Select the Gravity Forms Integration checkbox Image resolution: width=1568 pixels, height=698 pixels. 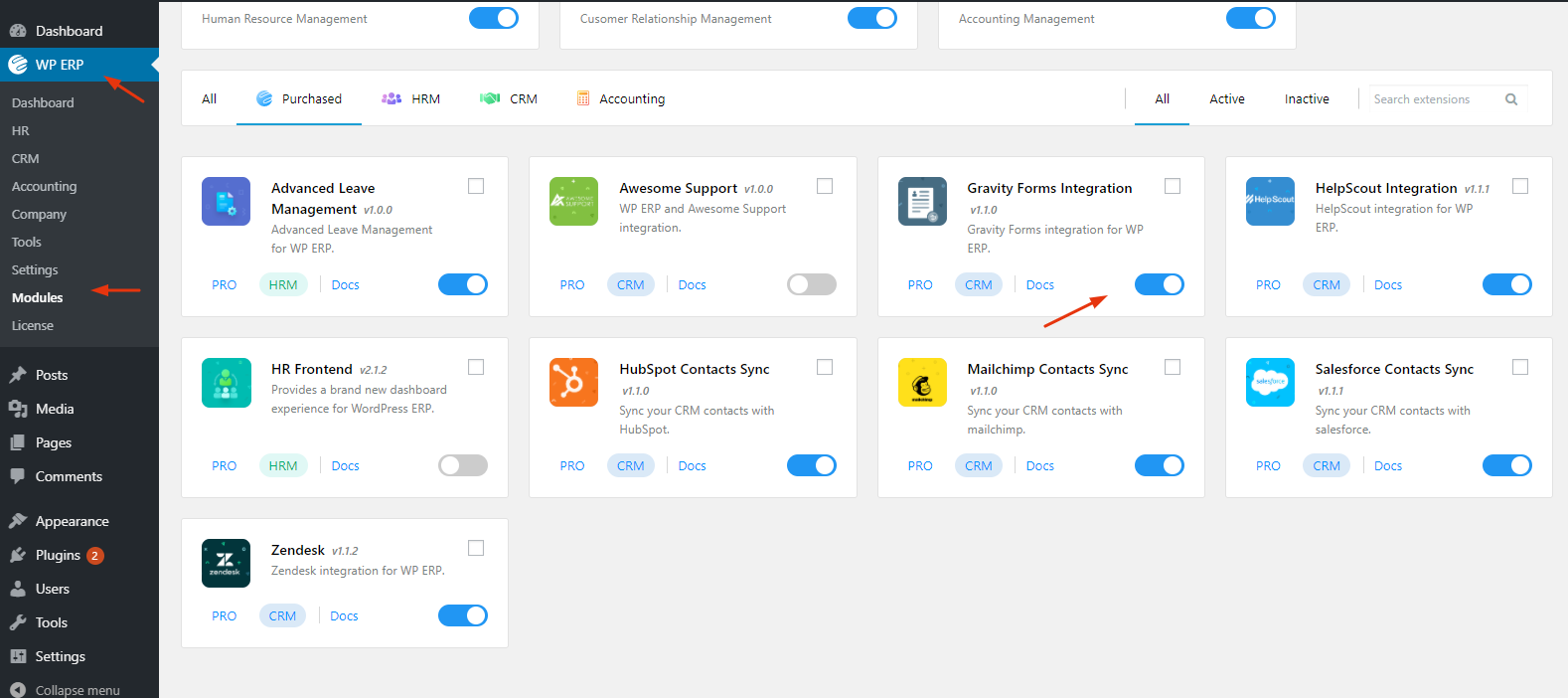1173,186
